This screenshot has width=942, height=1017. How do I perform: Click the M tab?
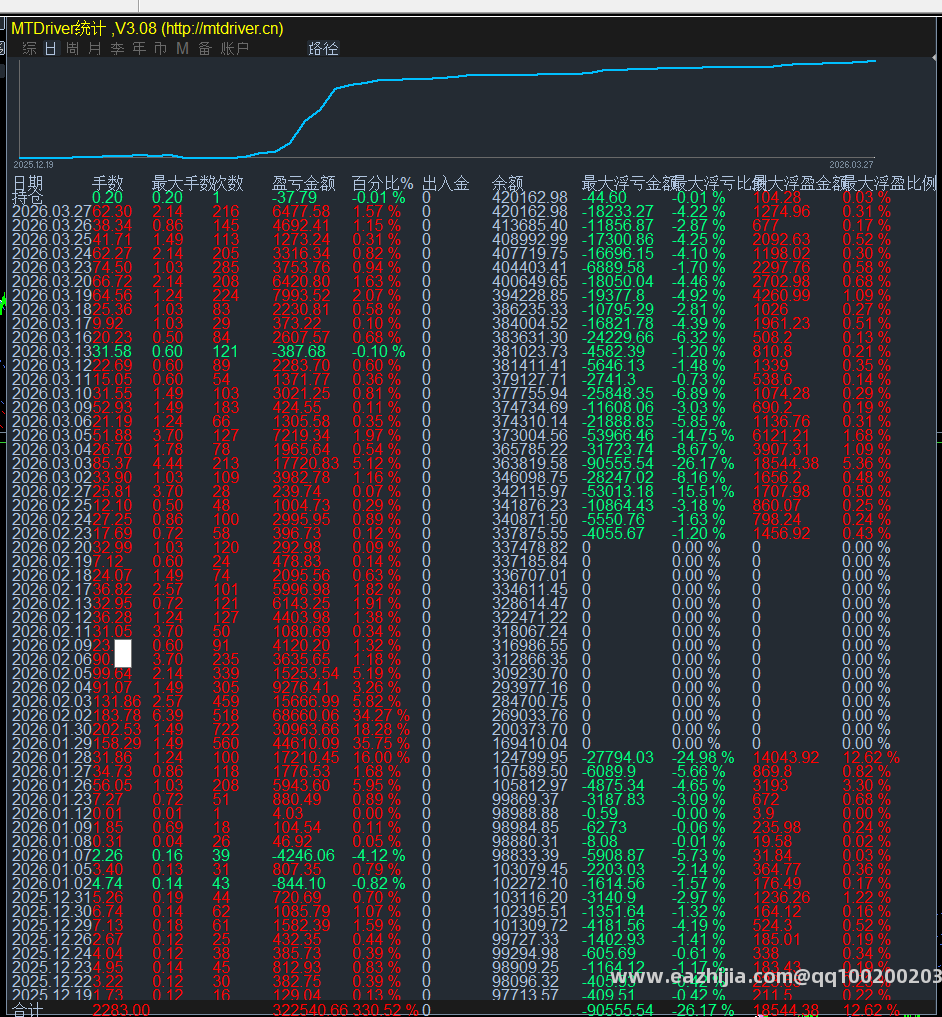[x=182, y=49]
